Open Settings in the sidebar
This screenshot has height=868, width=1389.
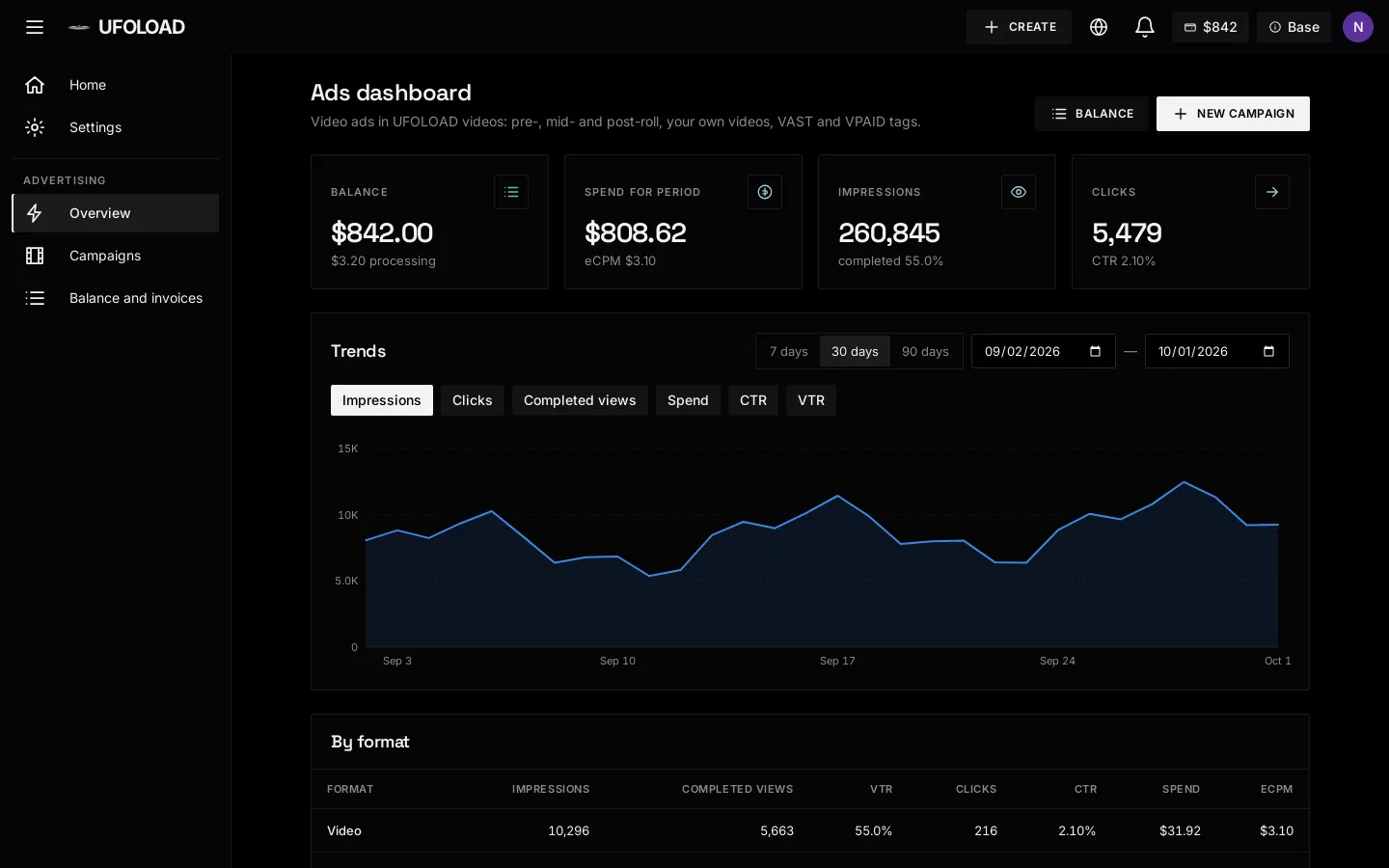(116, 127)
